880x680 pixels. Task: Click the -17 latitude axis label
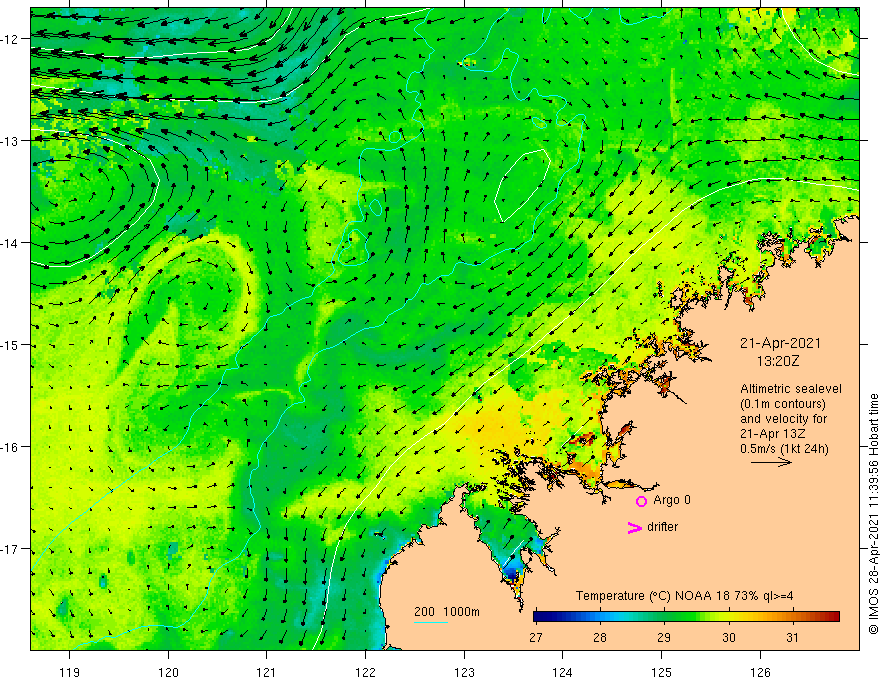click(x=10, y=549)
